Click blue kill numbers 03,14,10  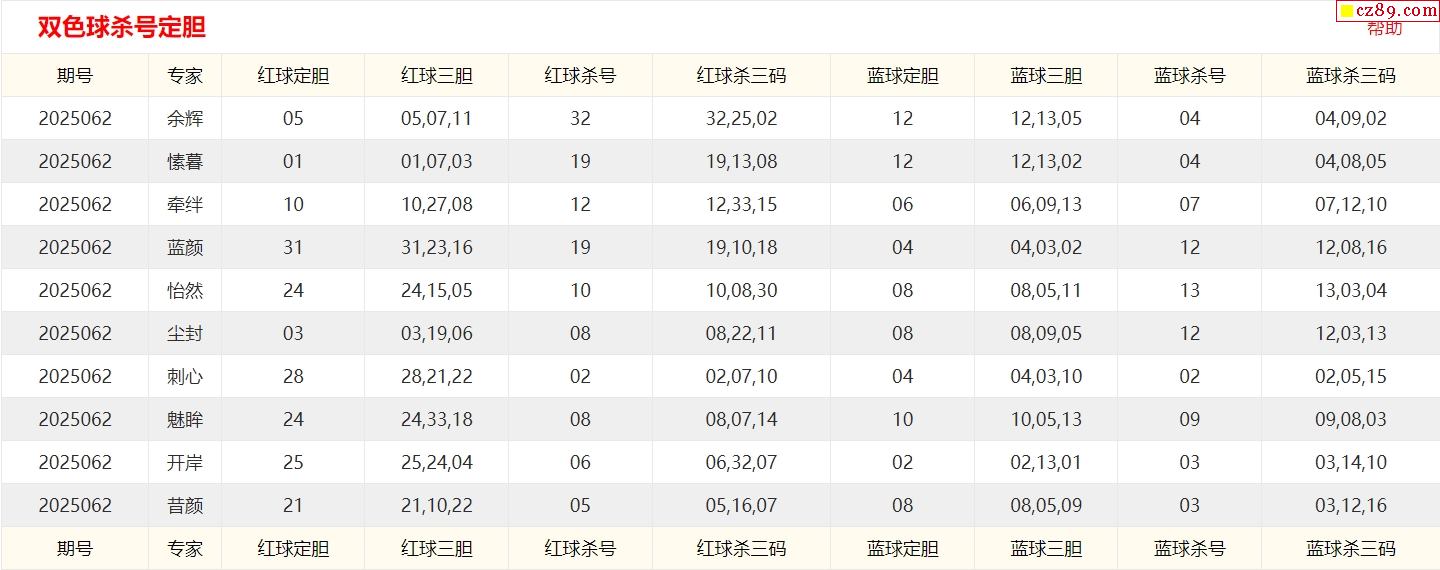(x=1351, y=463)
